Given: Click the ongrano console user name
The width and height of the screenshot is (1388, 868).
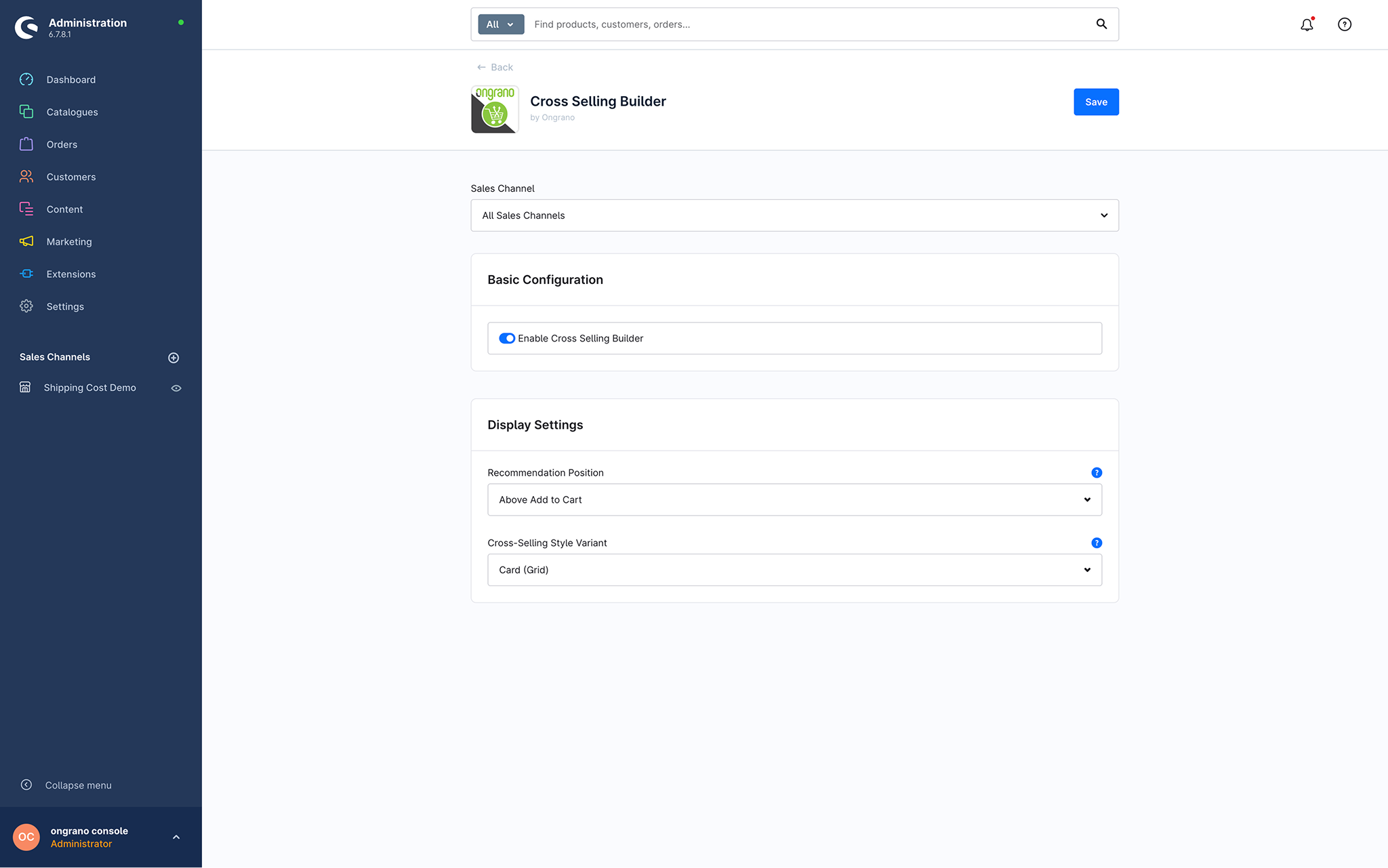Looking at the screenshot, I should pyautogui.click(x=89, y=831).
